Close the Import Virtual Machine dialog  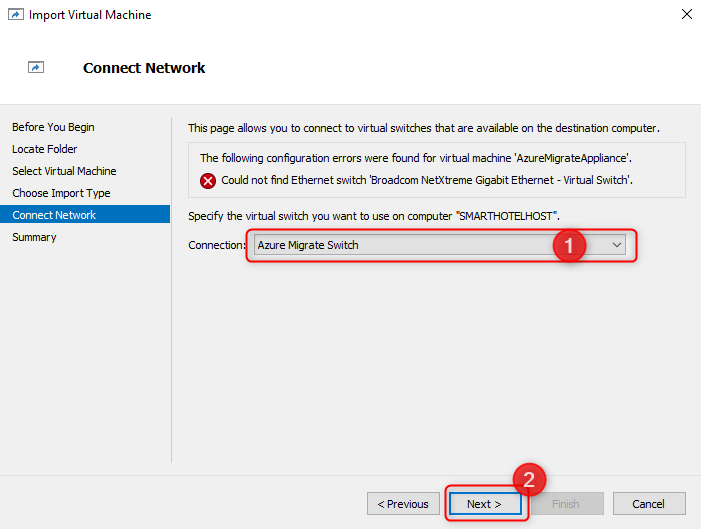[x=687, y=14]
